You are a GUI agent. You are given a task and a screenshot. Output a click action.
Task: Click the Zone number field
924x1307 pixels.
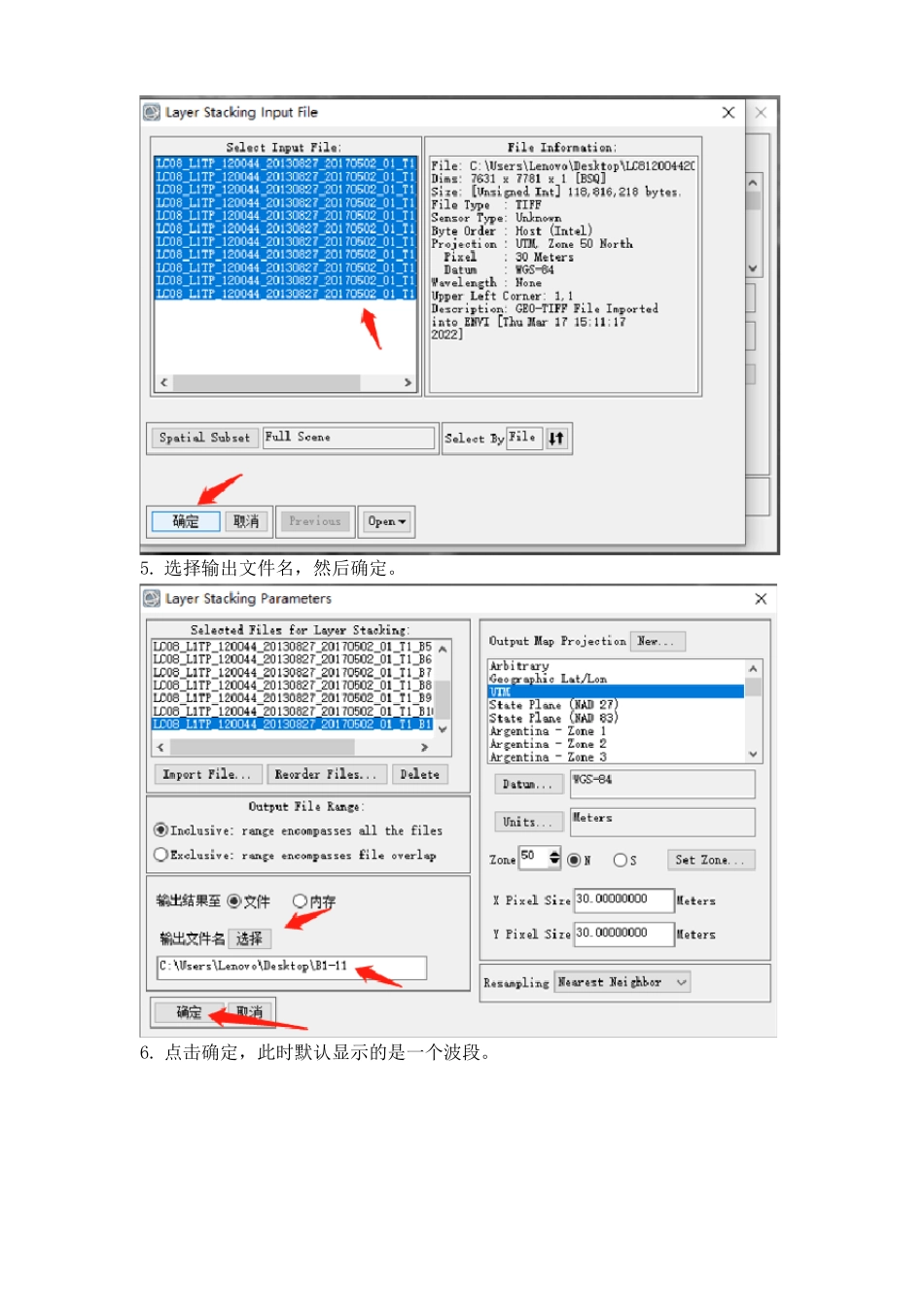click(x=533, y=857)
